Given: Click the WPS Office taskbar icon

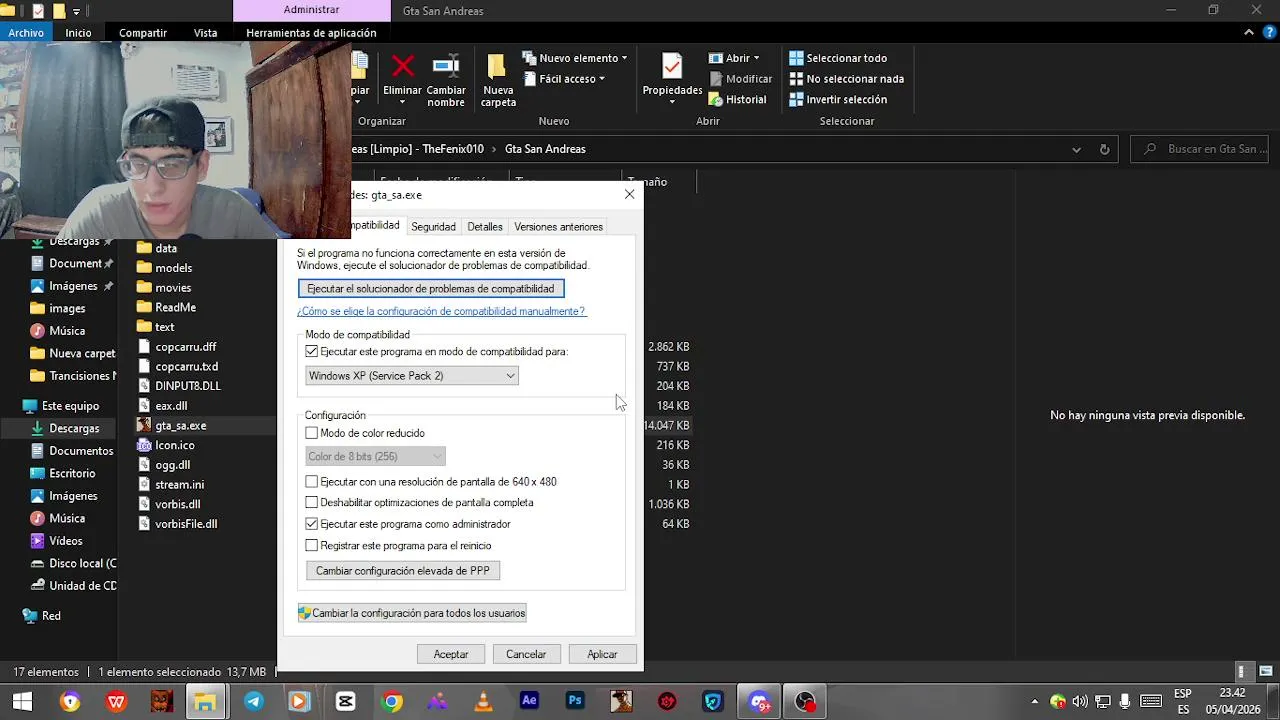Looking at the screenshot, I should [x=116, y=701].
